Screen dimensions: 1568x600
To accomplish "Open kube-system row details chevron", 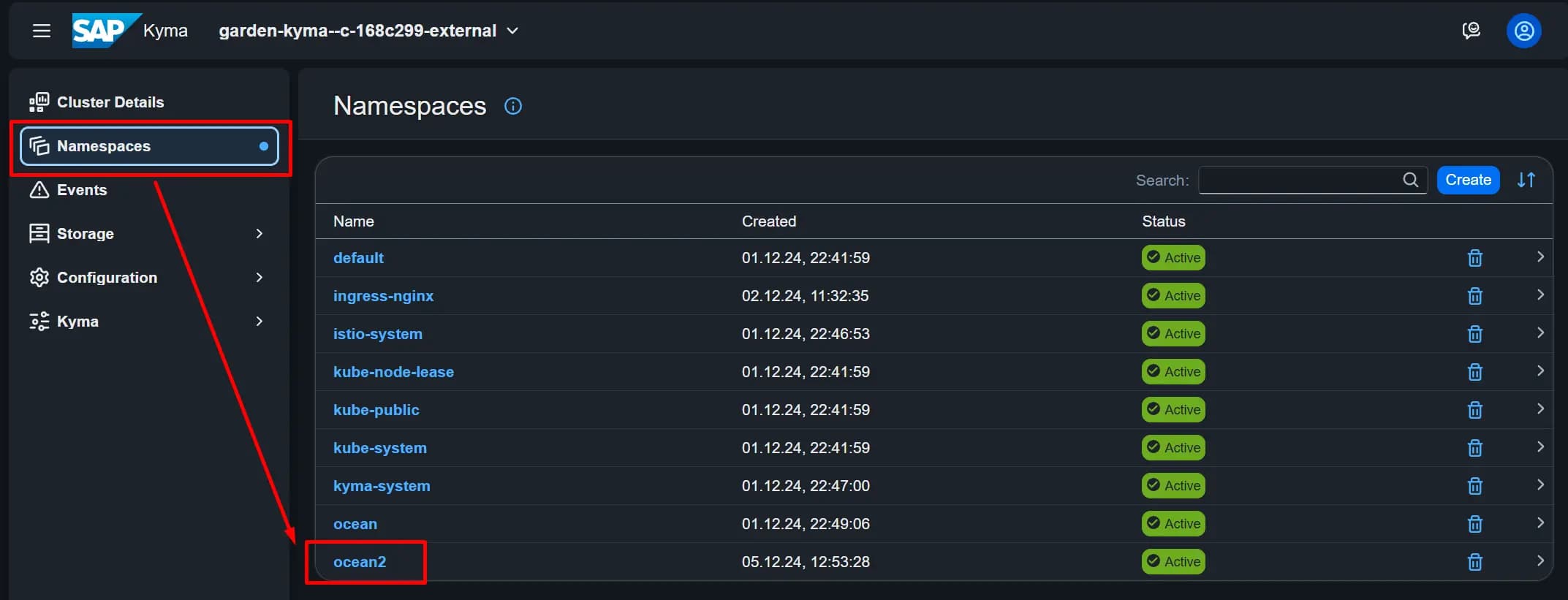I will pos(1540,447).
